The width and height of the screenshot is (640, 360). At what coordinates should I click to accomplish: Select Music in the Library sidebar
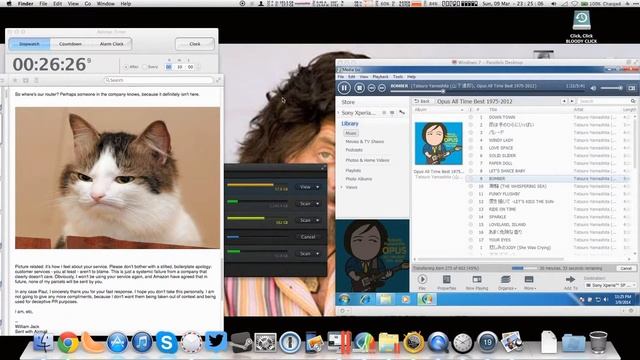pyautogui.click(x=351, y=133)
